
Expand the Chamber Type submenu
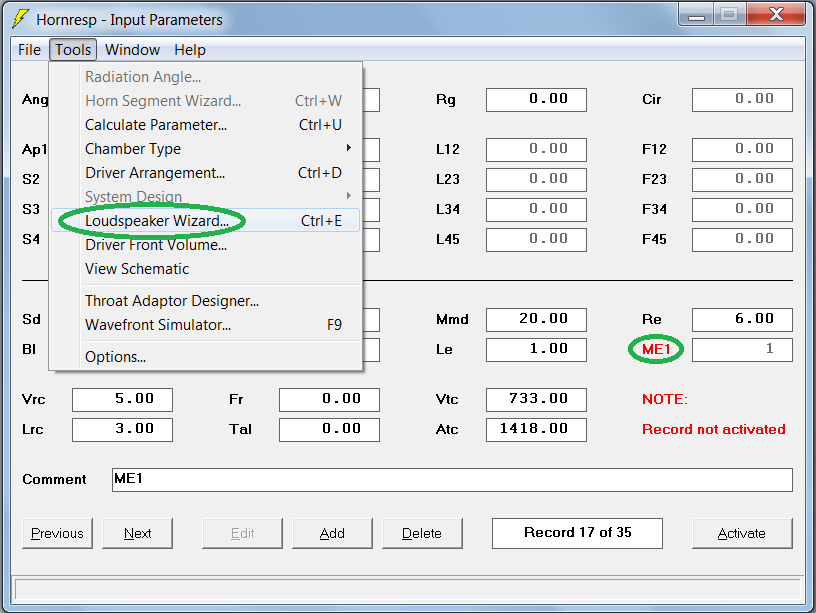(x=206, y=149)
